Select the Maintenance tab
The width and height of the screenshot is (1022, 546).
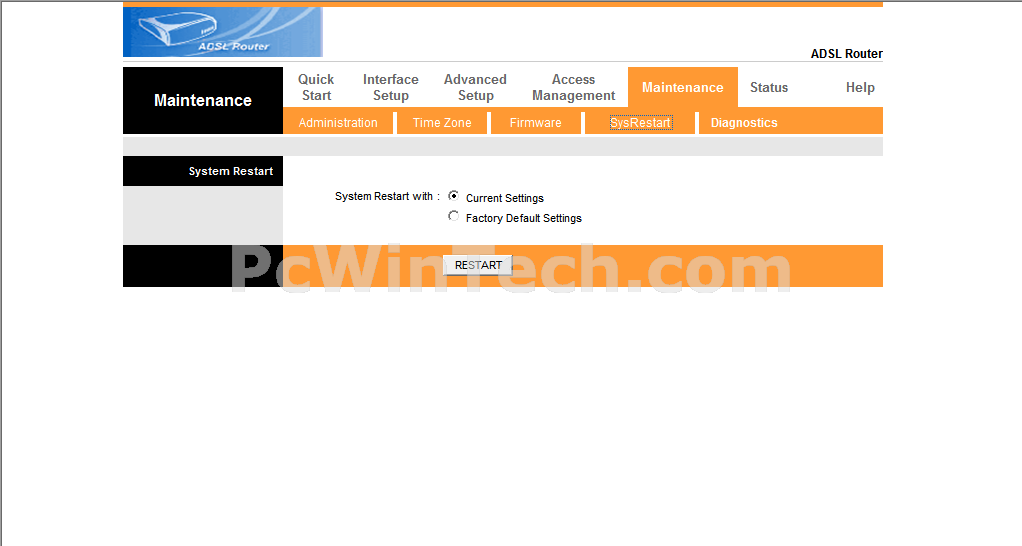(682, 87)
